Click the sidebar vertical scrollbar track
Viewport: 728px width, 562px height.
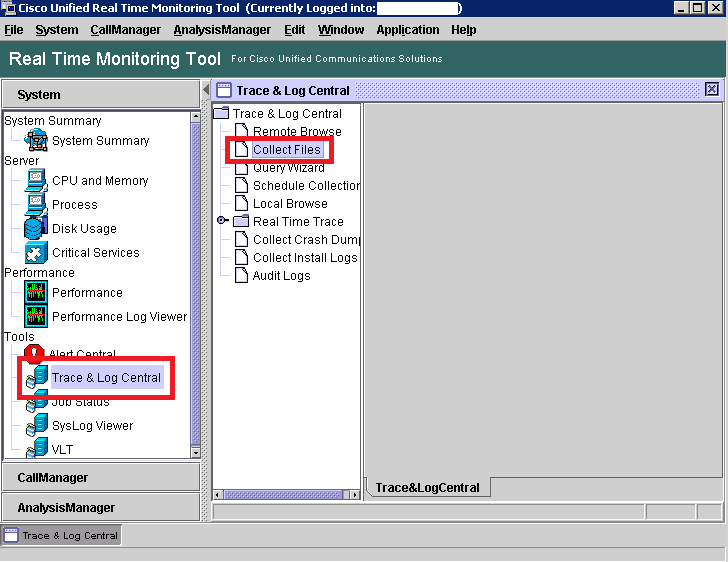(195, 284)
